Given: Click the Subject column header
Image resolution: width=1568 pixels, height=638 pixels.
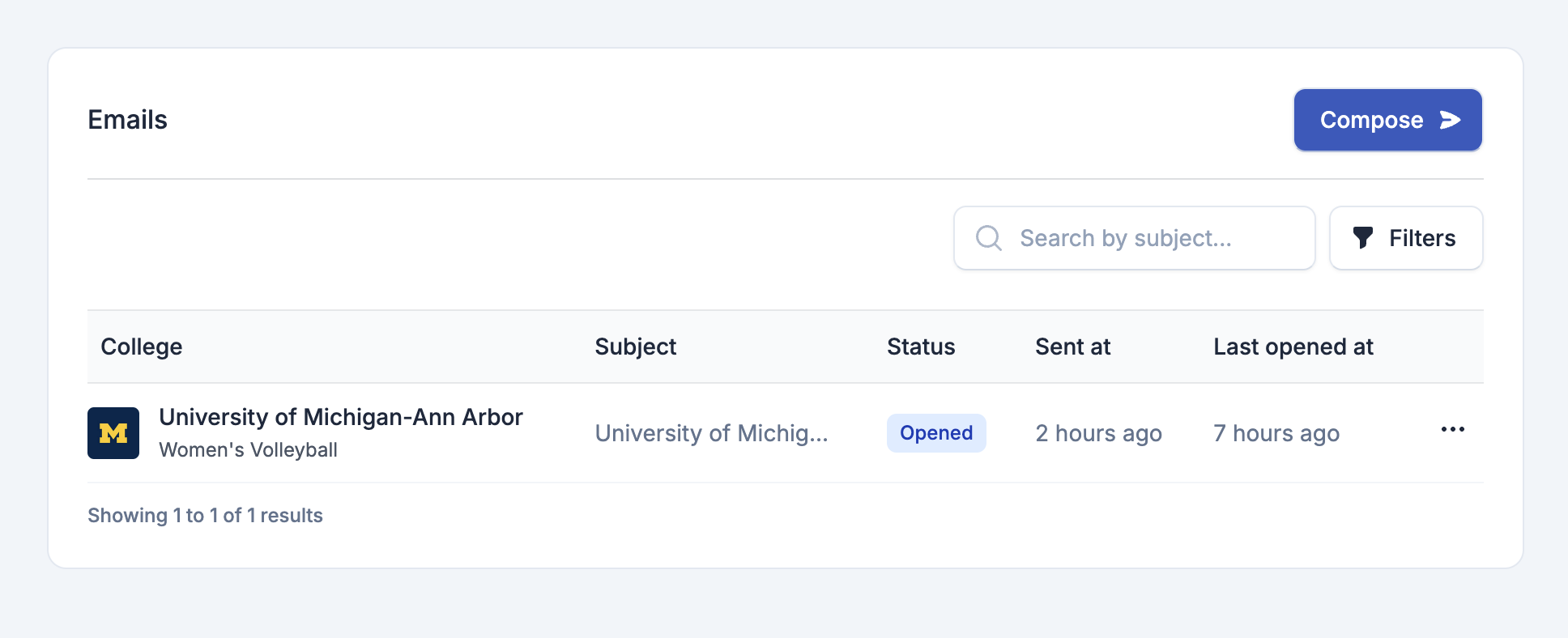Looking at the screenshot, I should (635, 347).
